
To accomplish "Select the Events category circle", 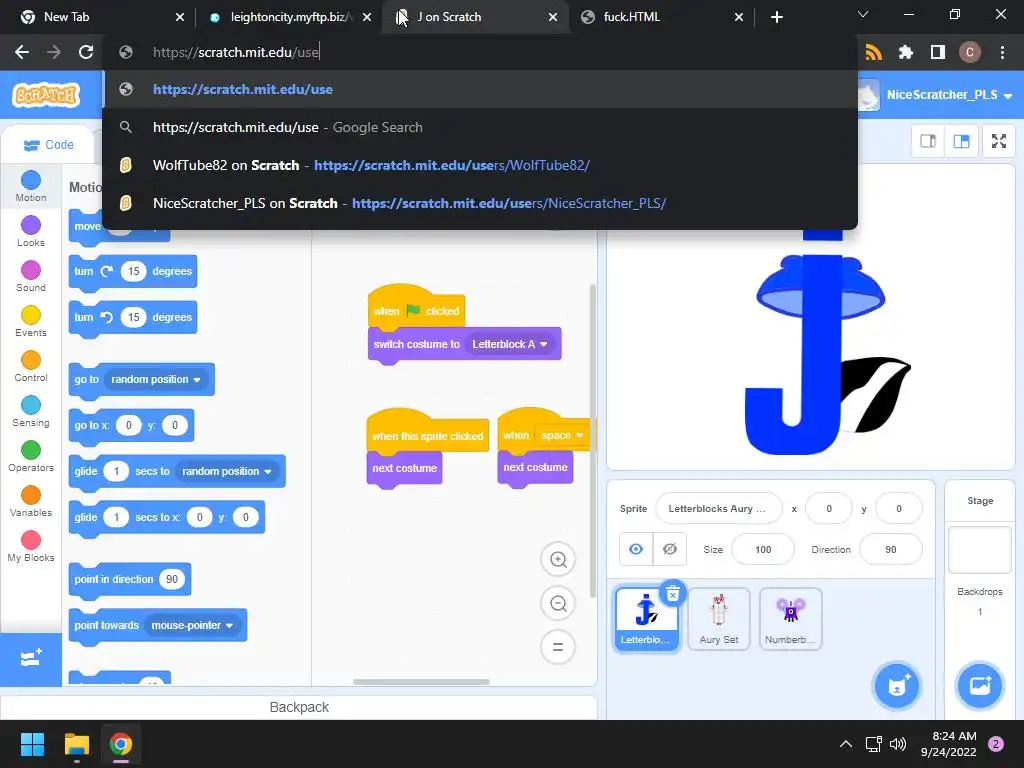I will (x=31, y=315).
